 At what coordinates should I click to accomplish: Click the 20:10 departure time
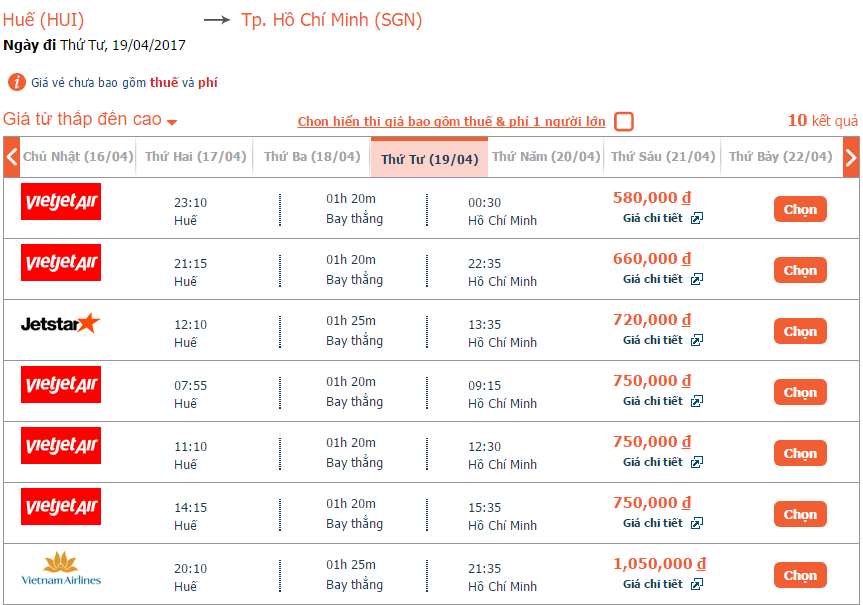coord(190,569)
